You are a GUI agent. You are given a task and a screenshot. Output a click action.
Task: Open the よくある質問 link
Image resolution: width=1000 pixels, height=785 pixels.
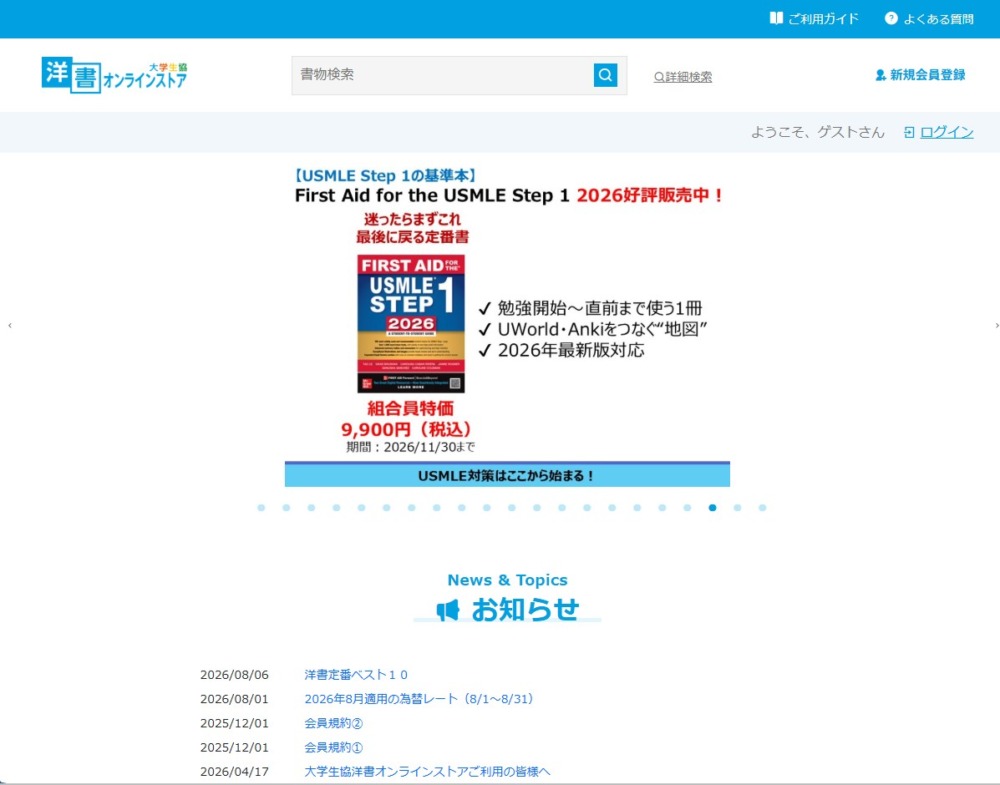(x=938, y=19)
